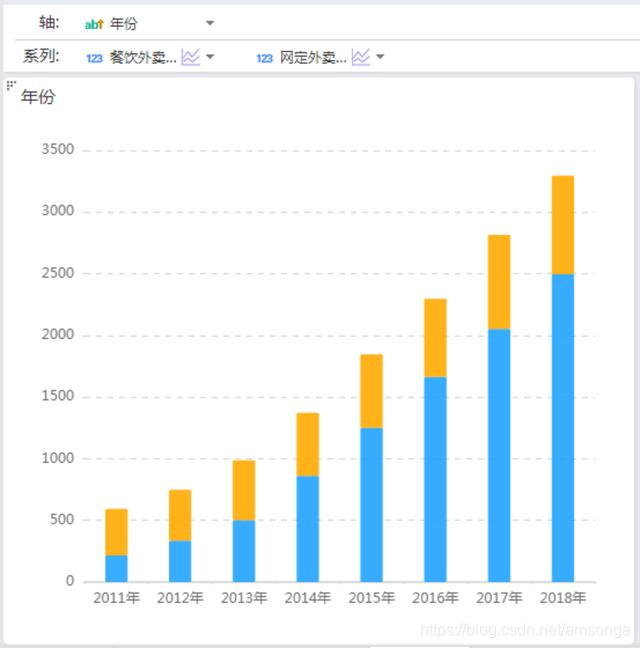The image size is (640, 648).
Task: Click the drag handle icon on chart panel
Action: click(x=11, y=85)
